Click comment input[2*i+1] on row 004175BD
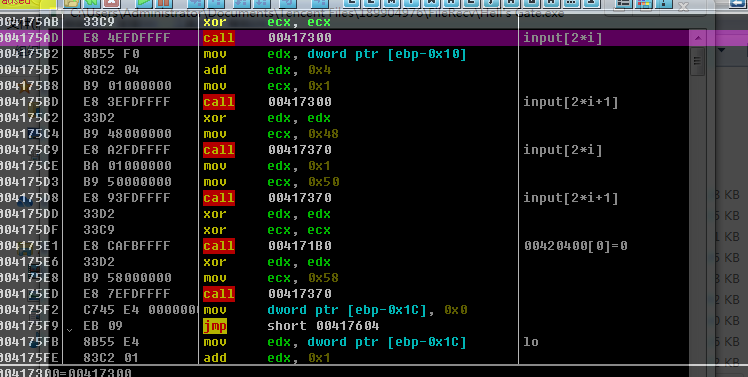This screenshot has height=377, width=748. (571, 102)
